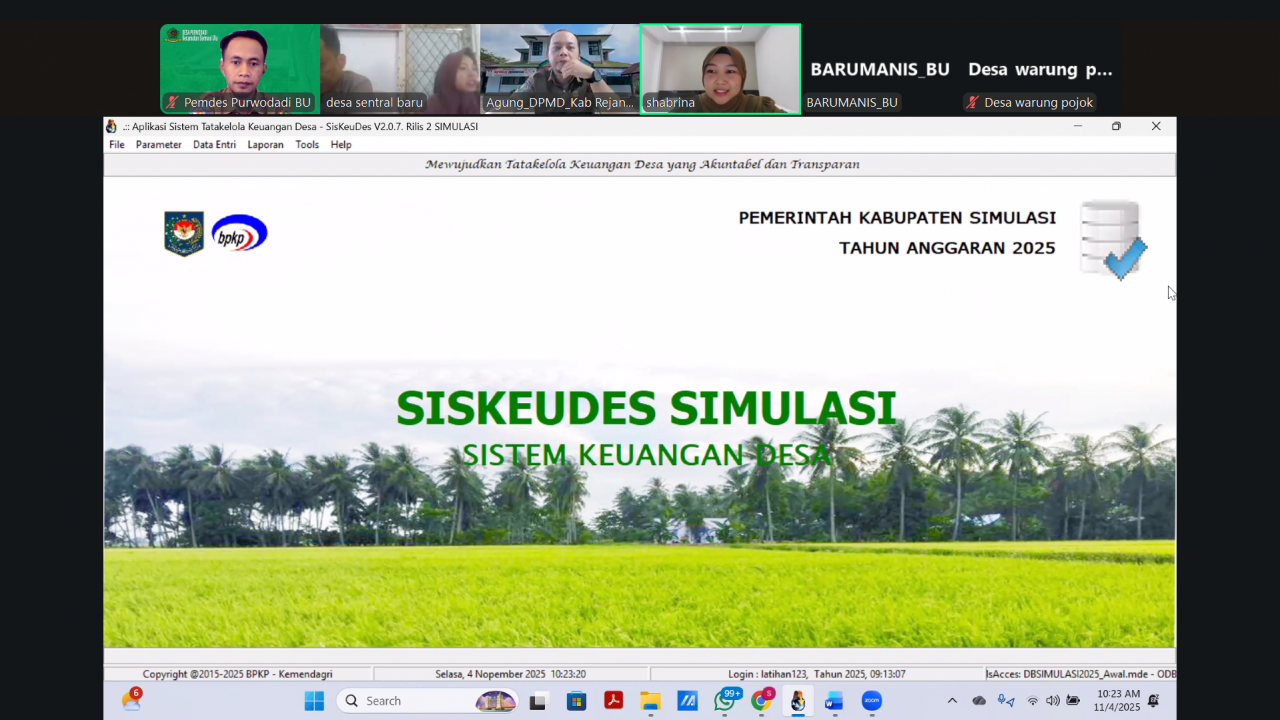Open the Data Entri menu

point(213,144)
